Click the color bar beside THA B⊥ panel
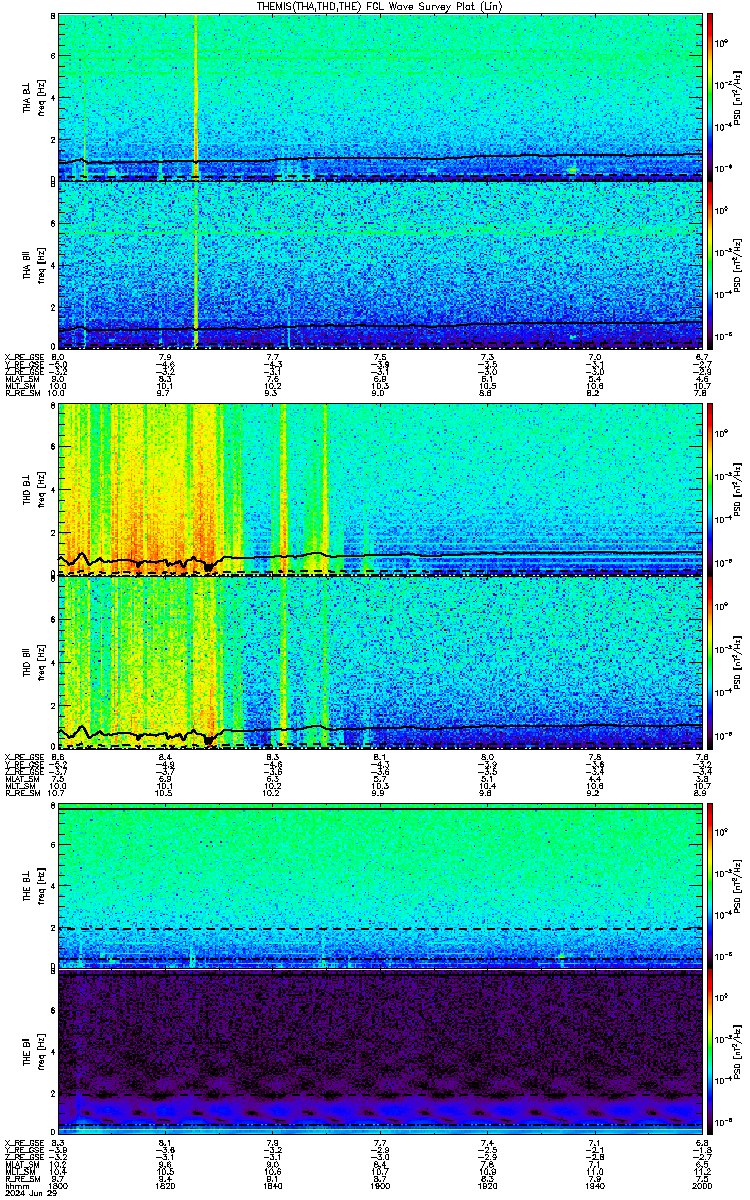Image resolution: width=750 pixels, height=1200 pixels. [x=710, y=97]
